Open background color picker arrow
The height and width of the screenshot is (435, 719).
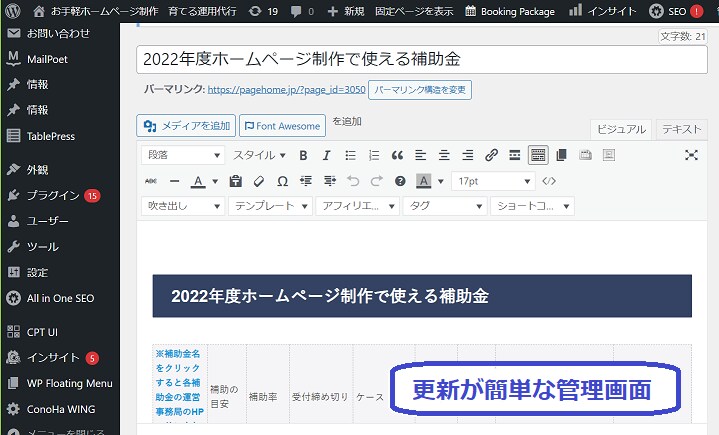pos(441,181)
